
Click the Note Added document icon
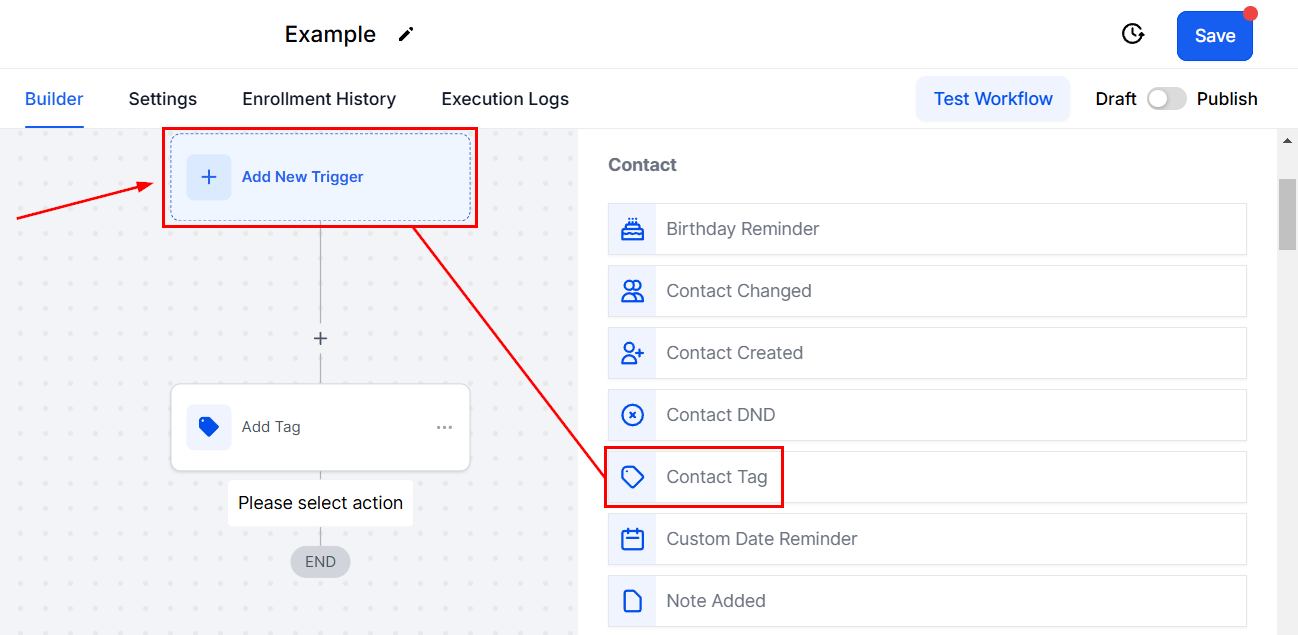click(632, 601)
